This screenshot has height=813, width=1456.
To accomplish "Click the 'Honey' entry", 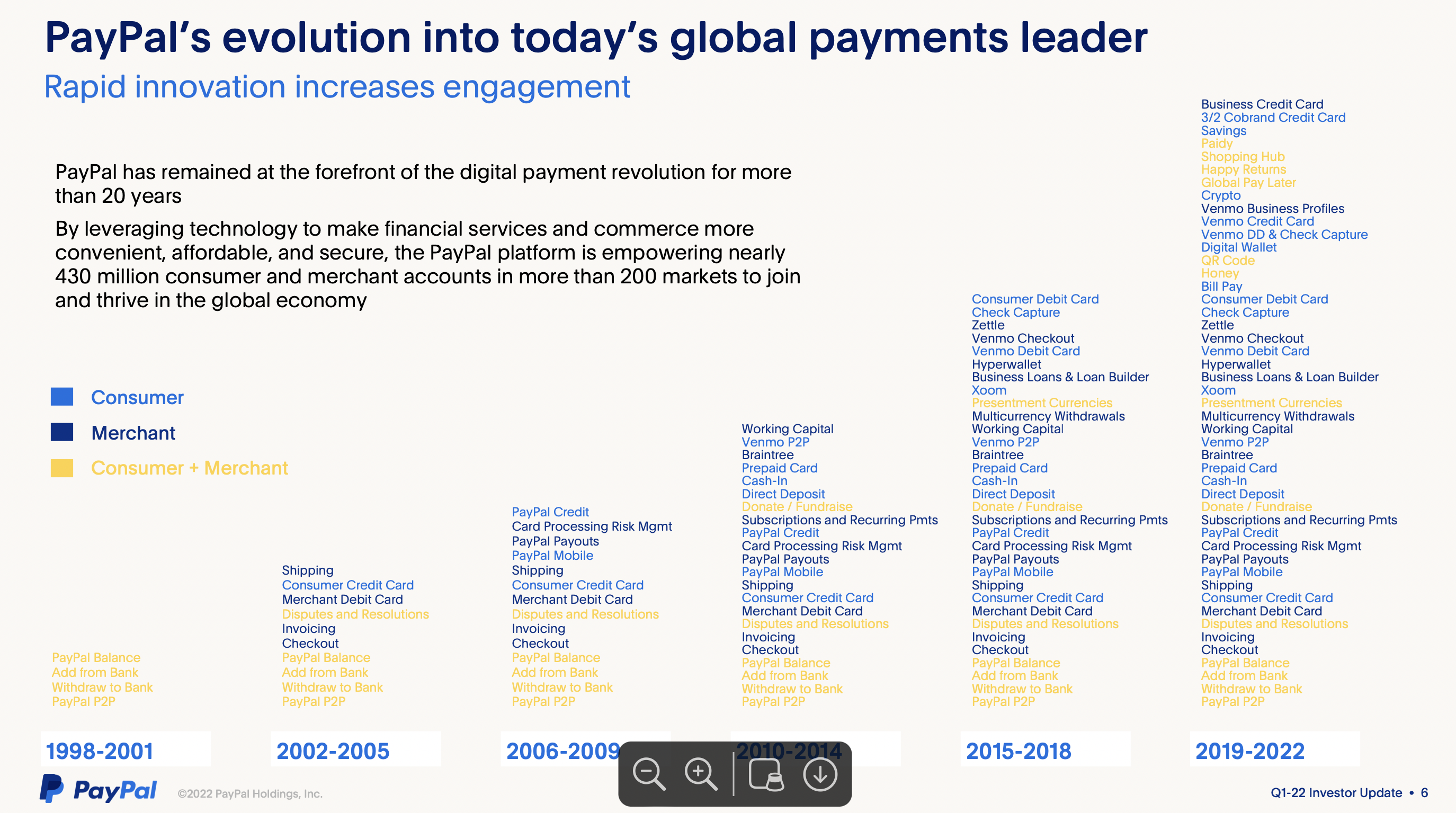I will 1220,274.
